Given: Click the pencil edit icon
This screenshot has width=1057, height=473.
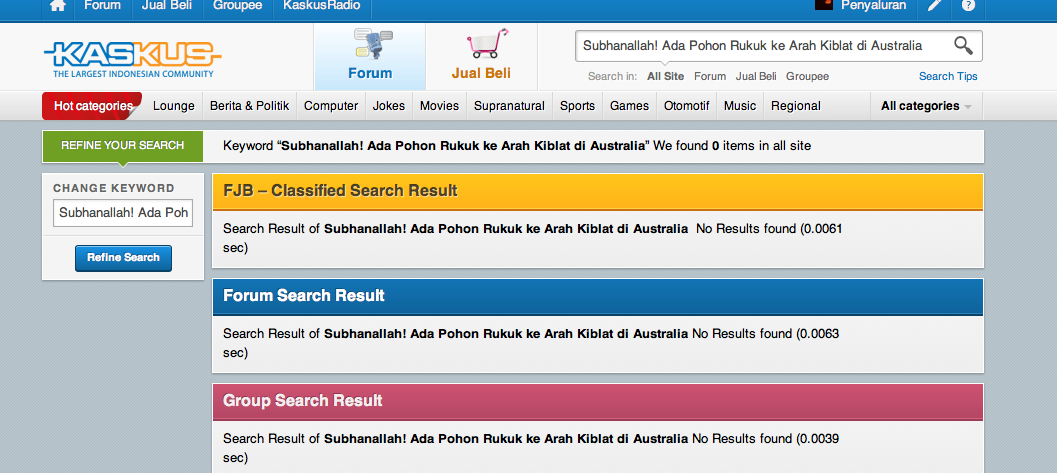Looking at the screenshot, I should (x=934, y=5).
